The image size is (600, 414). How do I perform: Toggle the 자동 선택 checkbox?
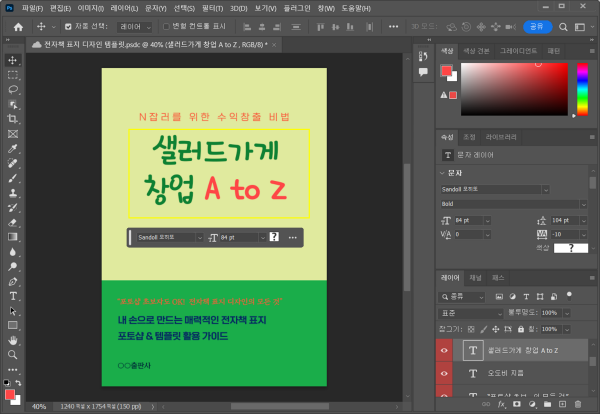(x=68, y=27)
